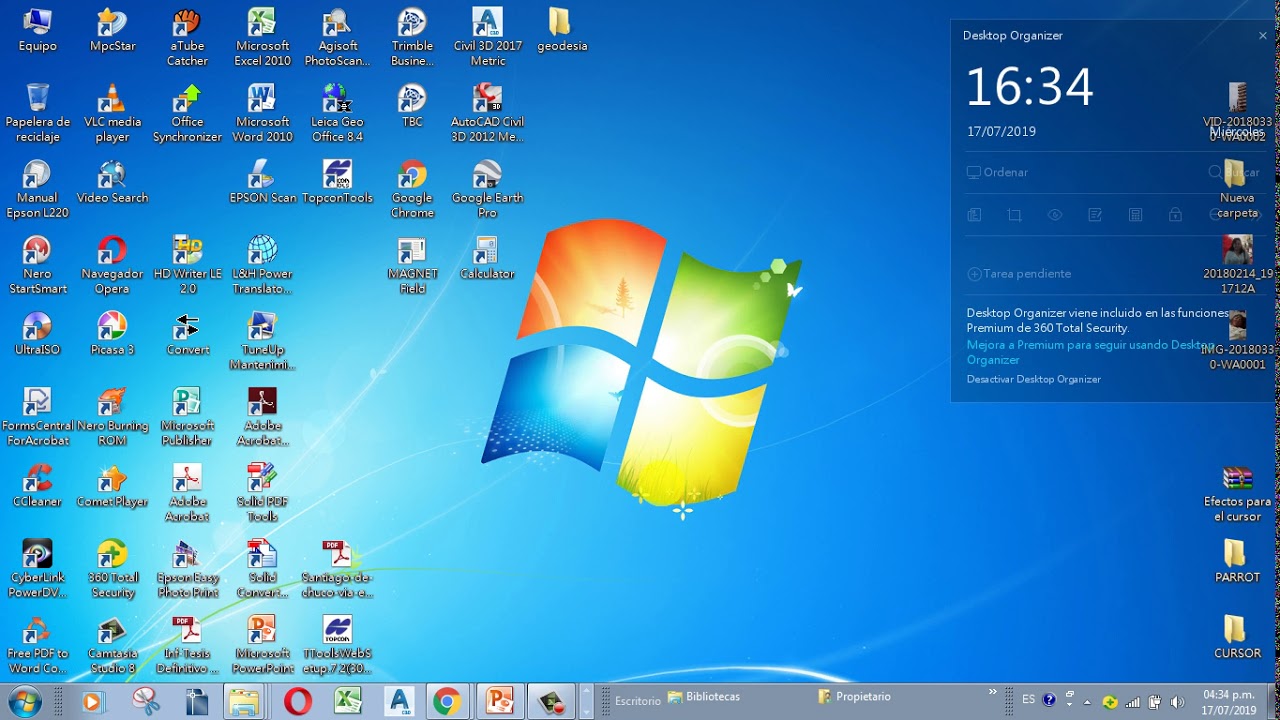This screenshot has width=1280, height=720.
Task: Click the Leica Geo Office 8.4 icon
Action: 337,114
